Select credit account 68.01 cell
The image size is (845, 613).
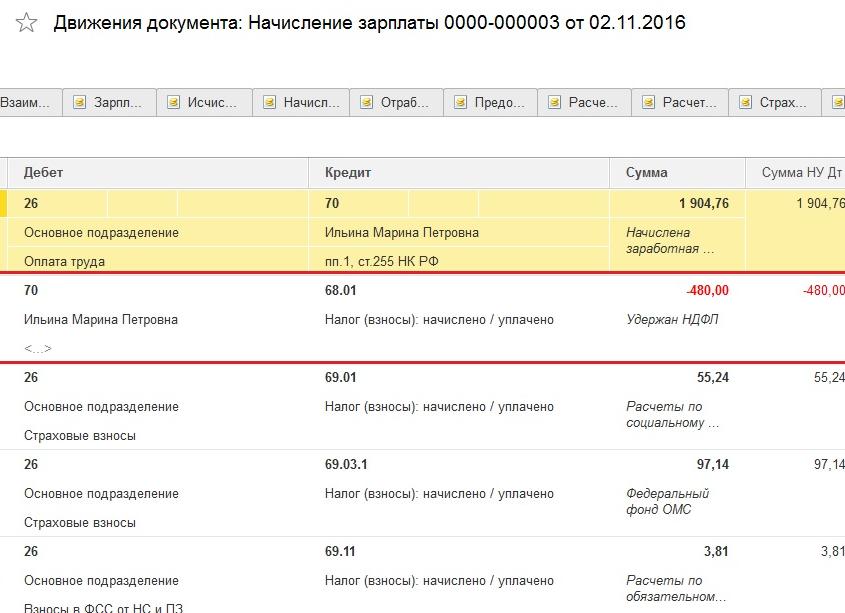click(341, 290)
